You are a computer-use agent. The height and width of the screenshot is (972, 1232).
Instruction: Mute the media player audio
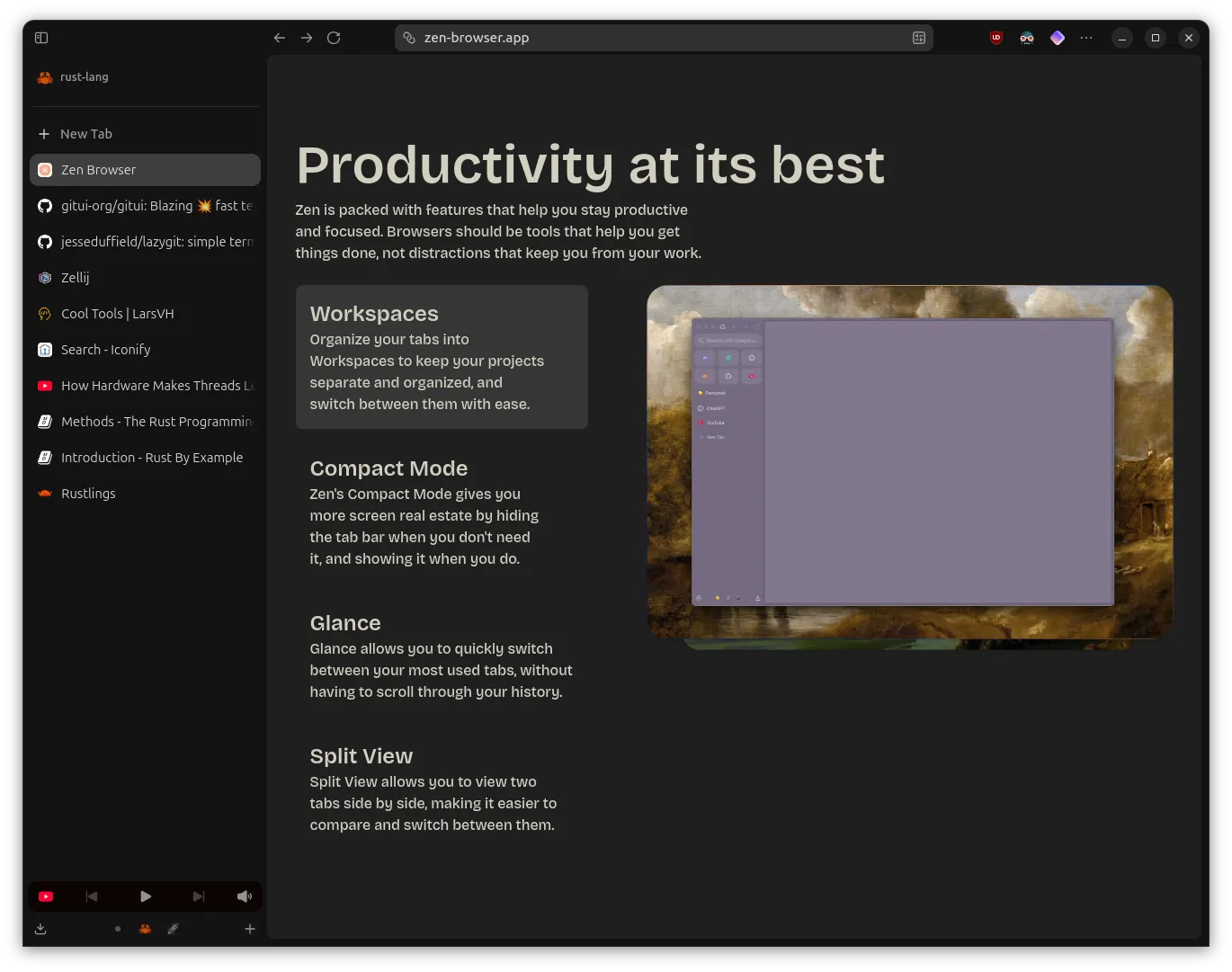244,896
